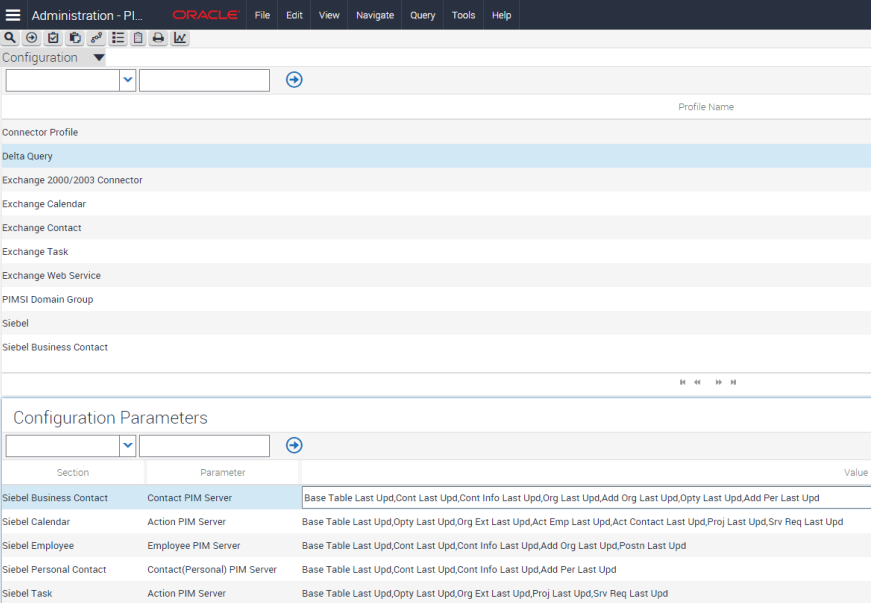This screenshot has width=871, height=603.
Task: Sort by the Section column header
Action: [x=73, y=473]
